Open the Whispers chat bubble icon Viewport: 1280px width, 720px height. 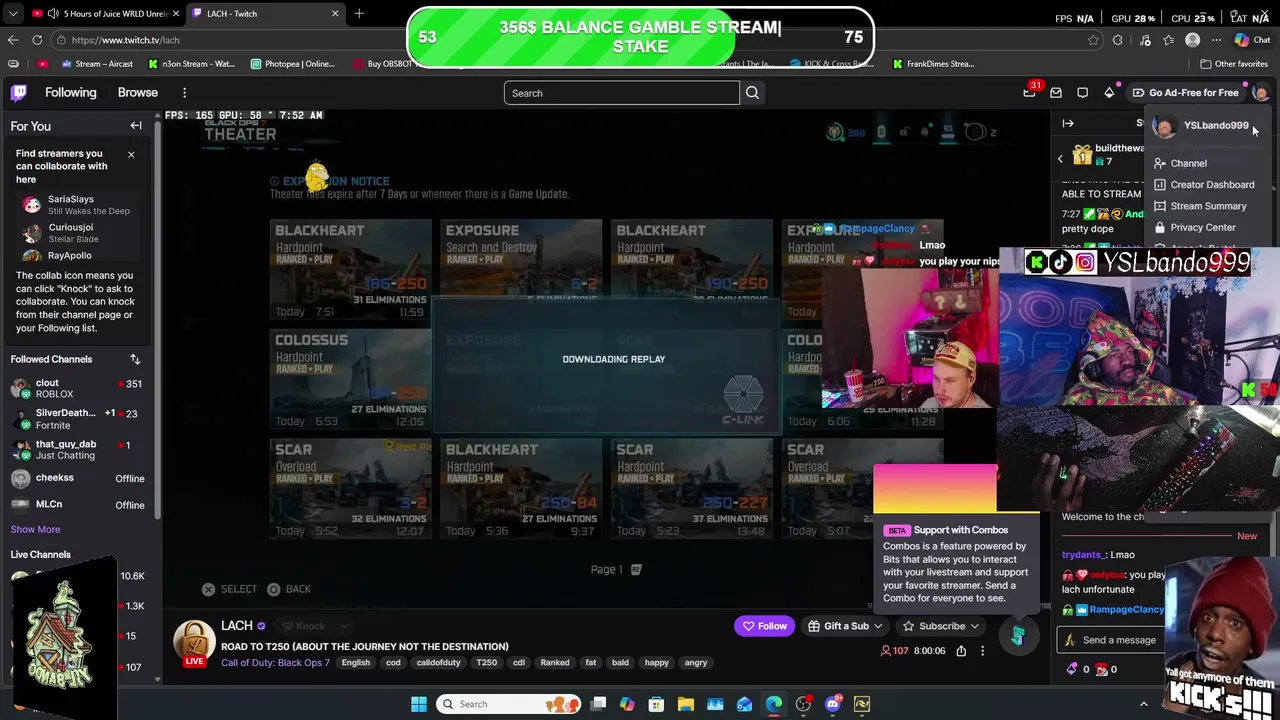click(1083, 93)
